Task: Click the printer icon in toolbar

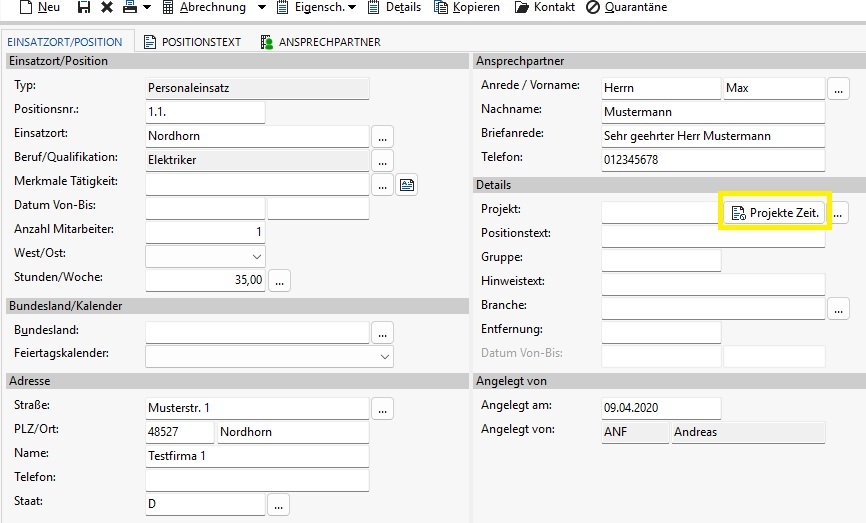Action: tap(130, 7)
